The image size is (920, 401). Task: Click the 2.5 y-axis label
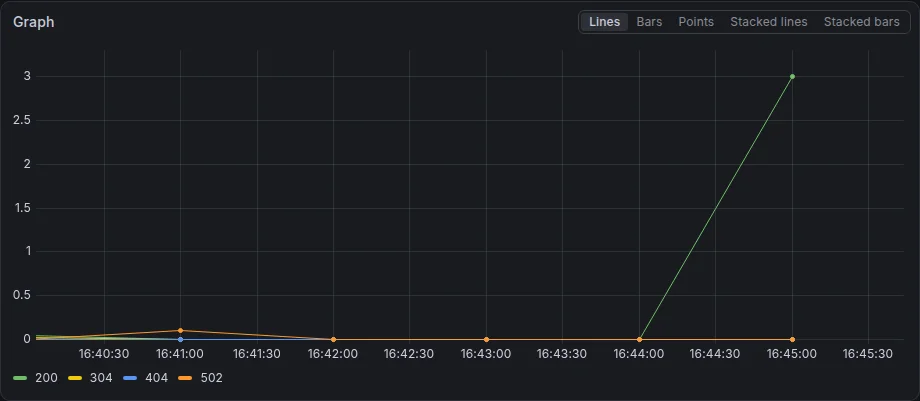pos(21,120)
